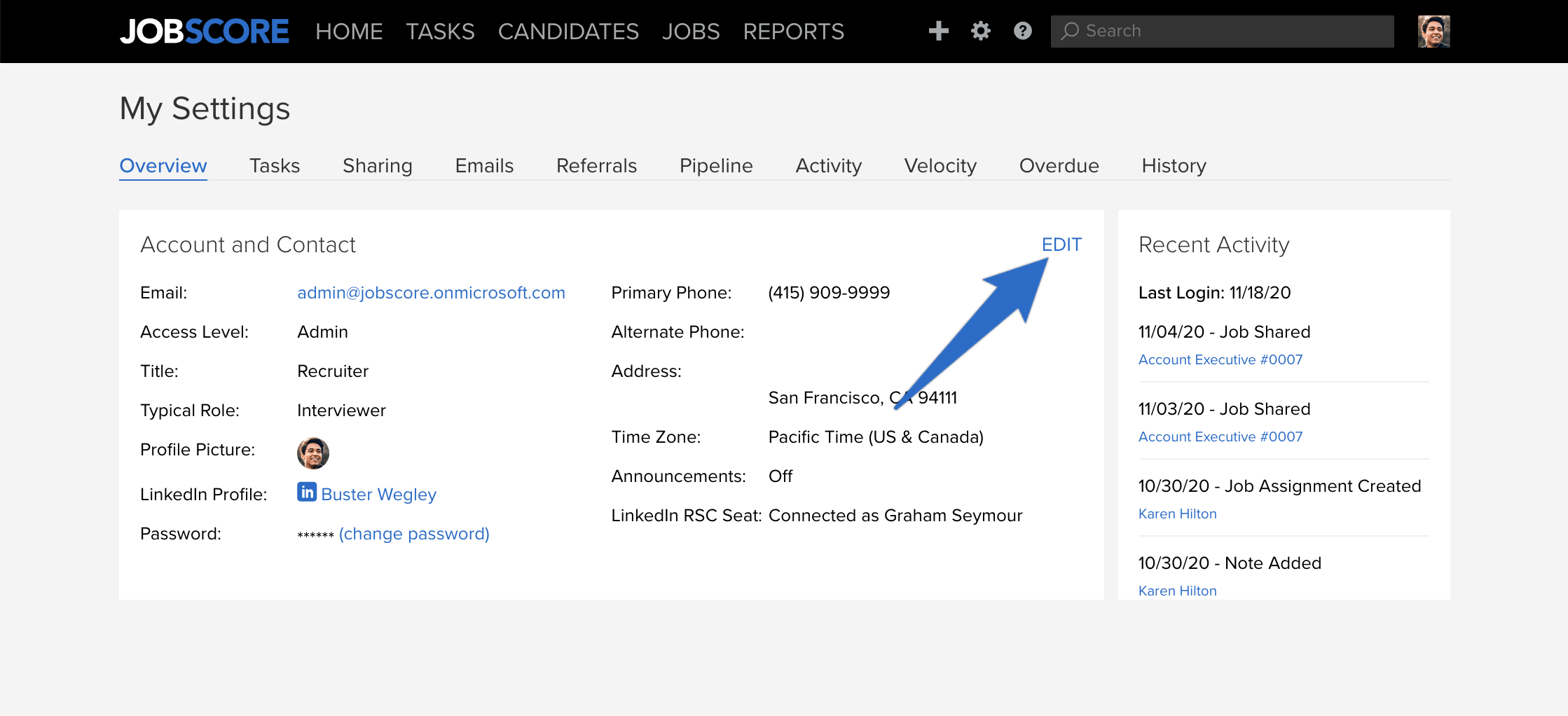The height and width of the screenshot is (716, 1568).
Task: Click the JobScore logo
Action: point(204,32)
